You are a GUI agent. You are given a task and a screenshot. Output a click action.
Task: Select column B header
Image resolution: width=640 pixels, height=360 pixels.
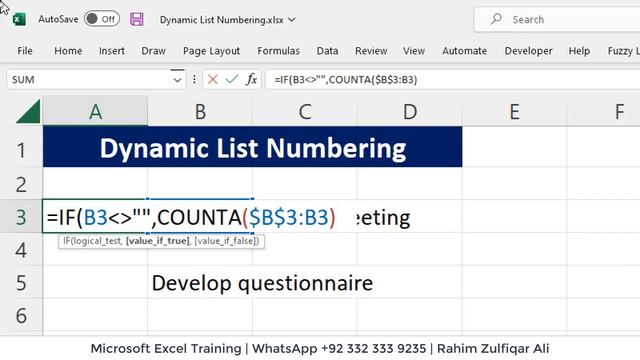click(x=200, y=111)
